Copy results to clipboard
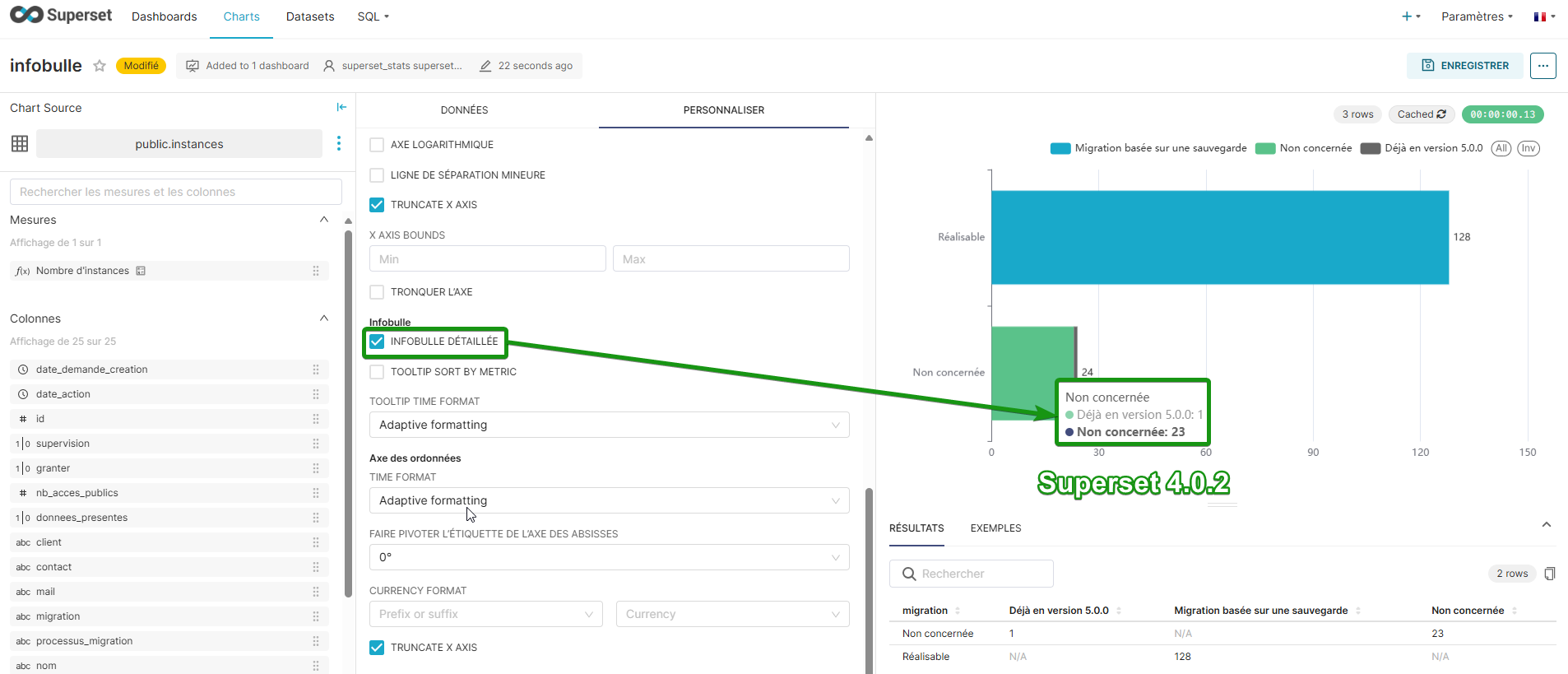This screenshot has height=674, width=1568. [1550, 574]
